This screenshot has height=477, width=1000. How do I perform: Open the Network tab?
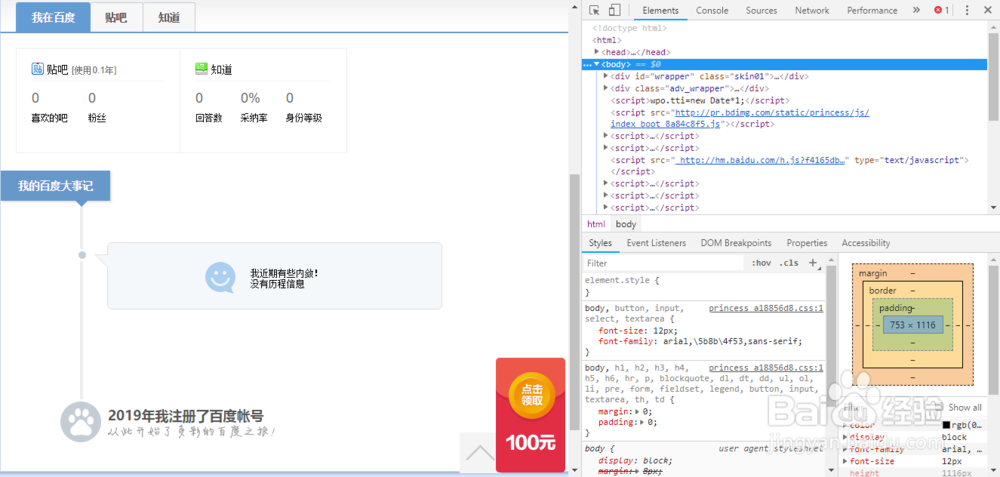812,10
